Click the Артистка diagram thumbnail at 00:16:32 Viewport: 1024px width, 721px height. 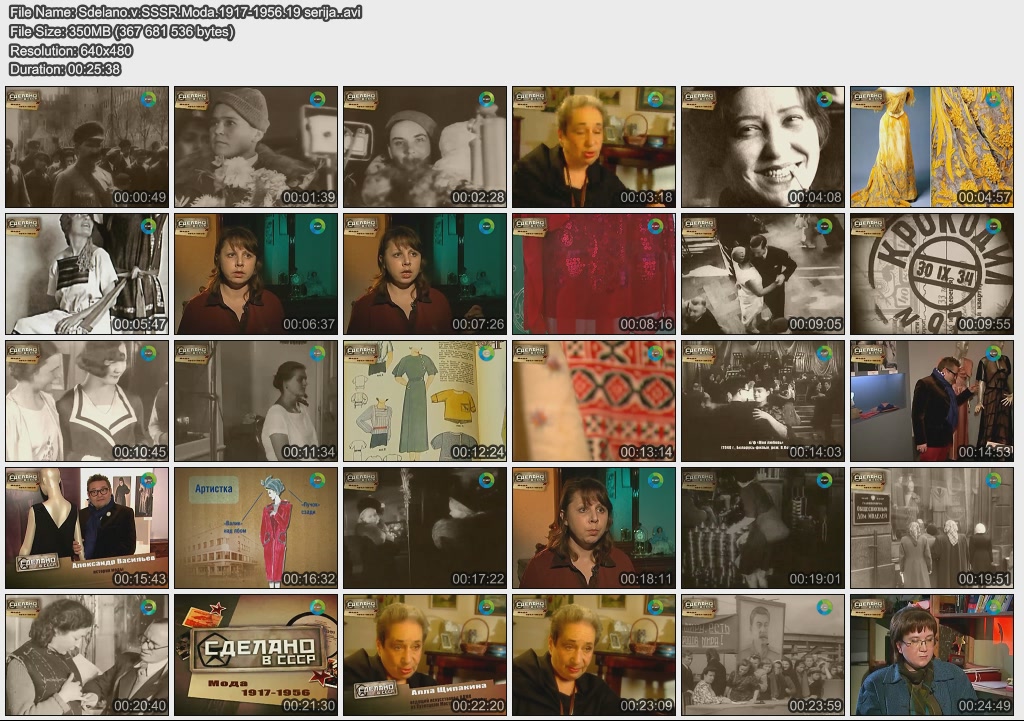point(256,528)
